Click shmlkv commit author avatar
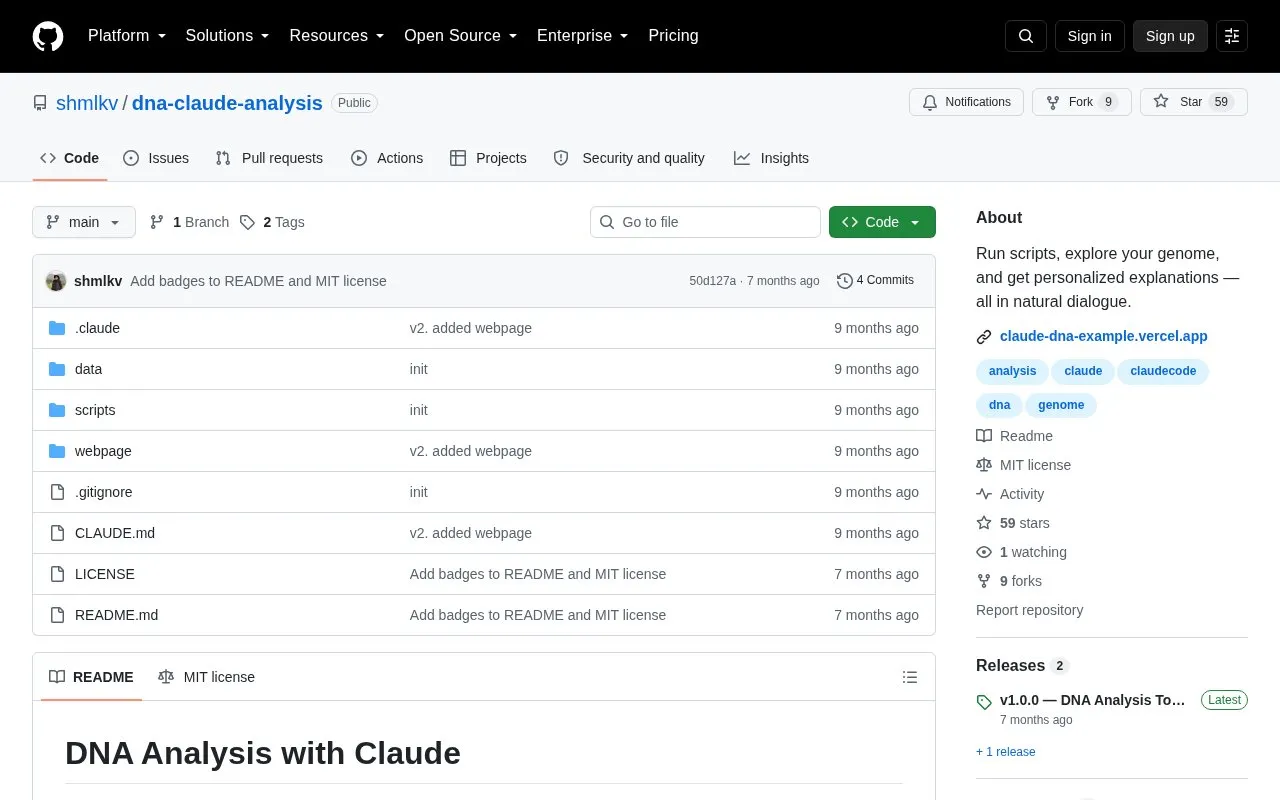This screenshot has height=800, width=1280. pyautogui.click(x=56, y=281)
